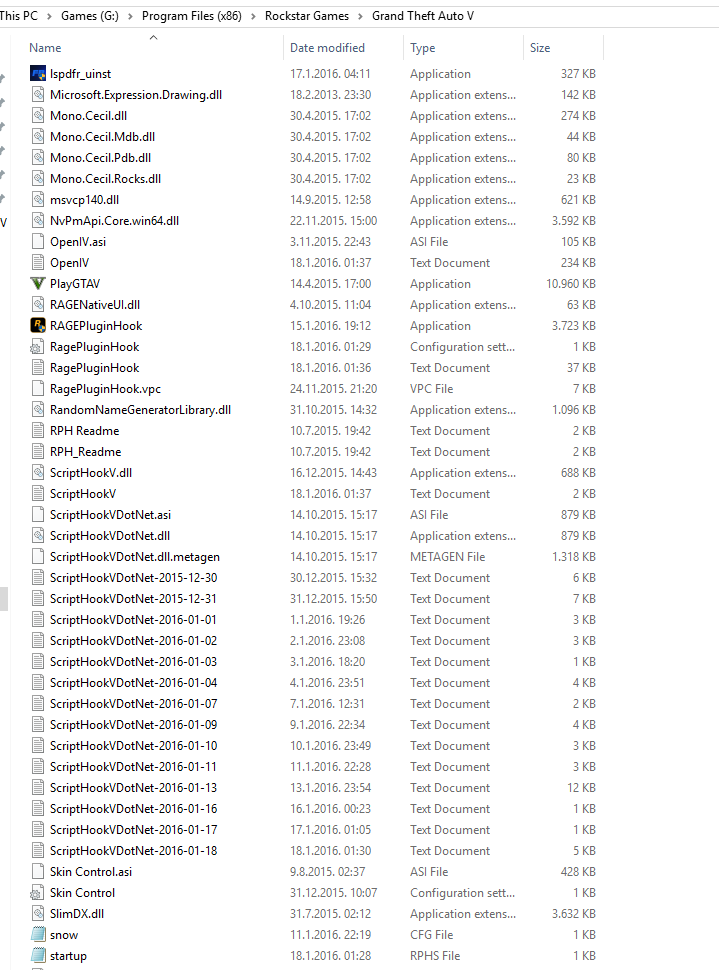Click the OpenIV.asi file icon

tap(38, 242)
